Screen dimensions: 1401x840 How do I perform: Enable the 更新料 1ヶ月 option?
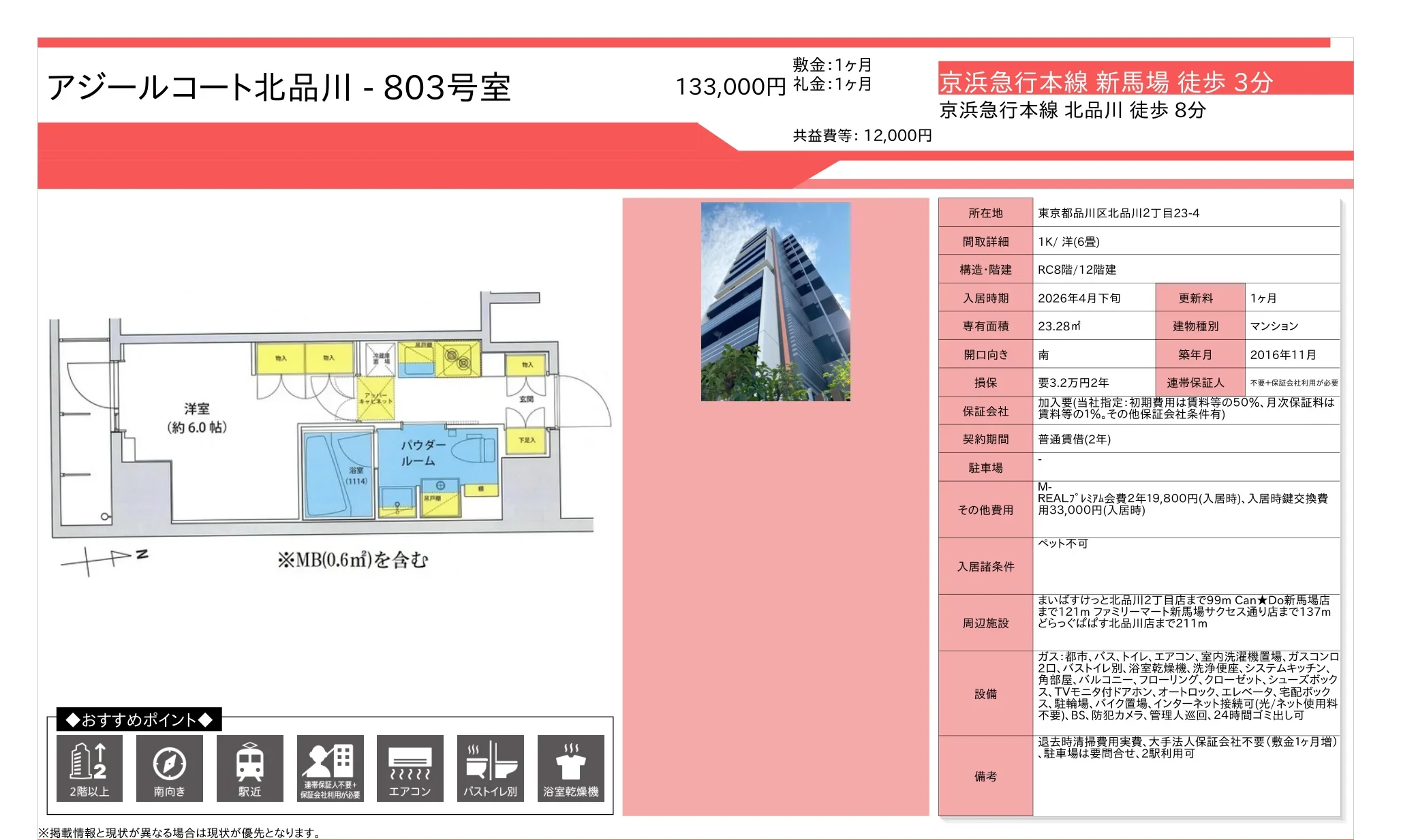1199,298
